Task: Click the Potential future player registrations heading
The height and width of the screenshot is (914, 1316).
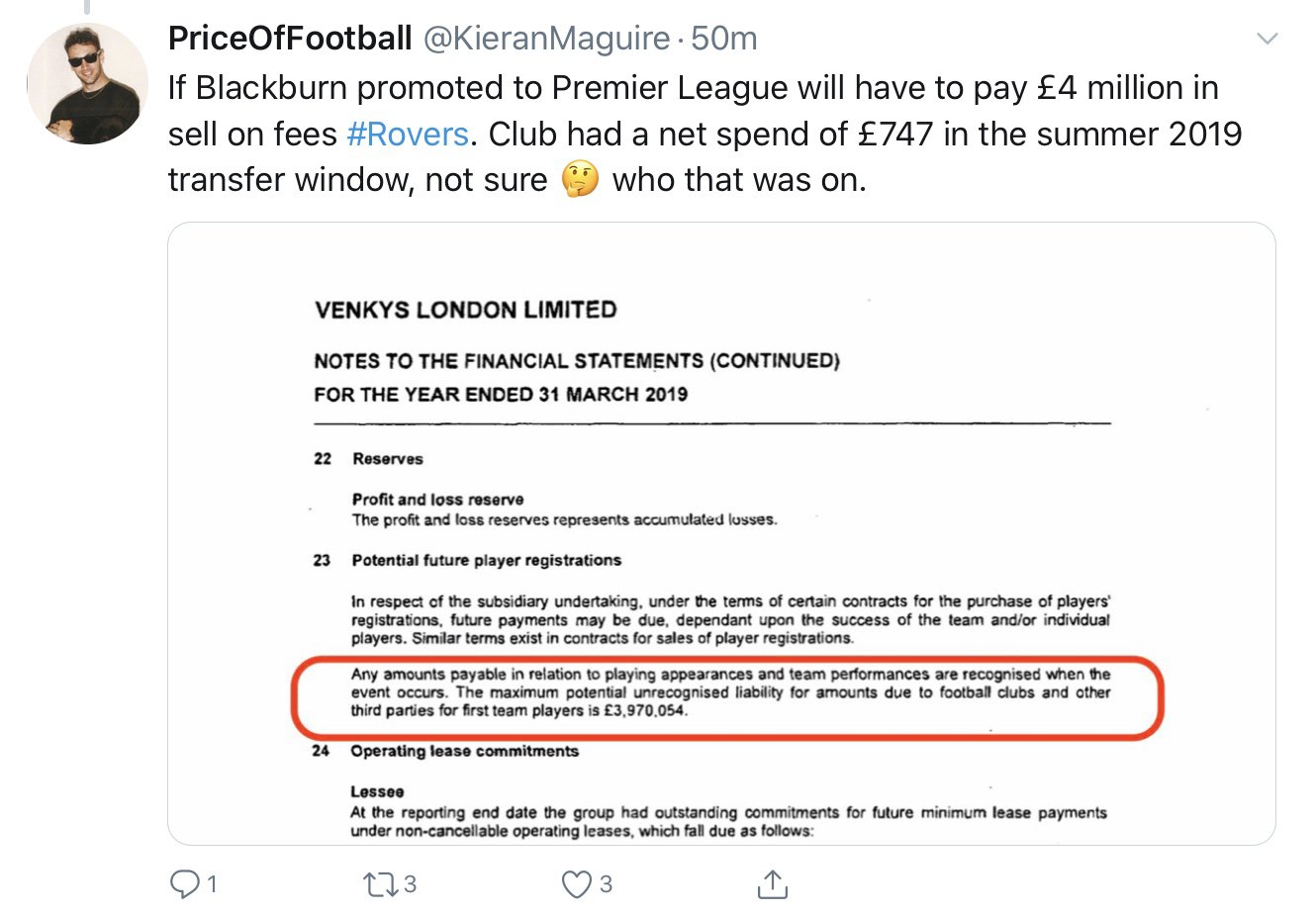Action: pos(486,560)
